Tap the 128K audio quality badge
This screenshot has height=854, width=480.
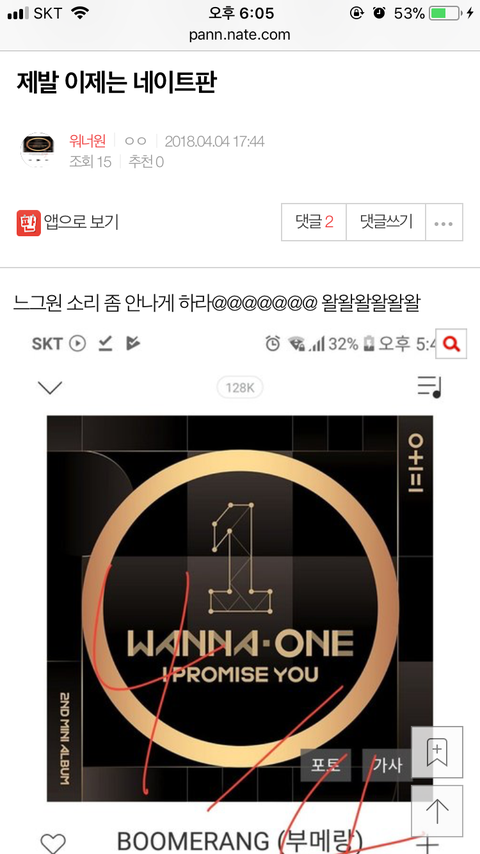click(x=240, y=388)
